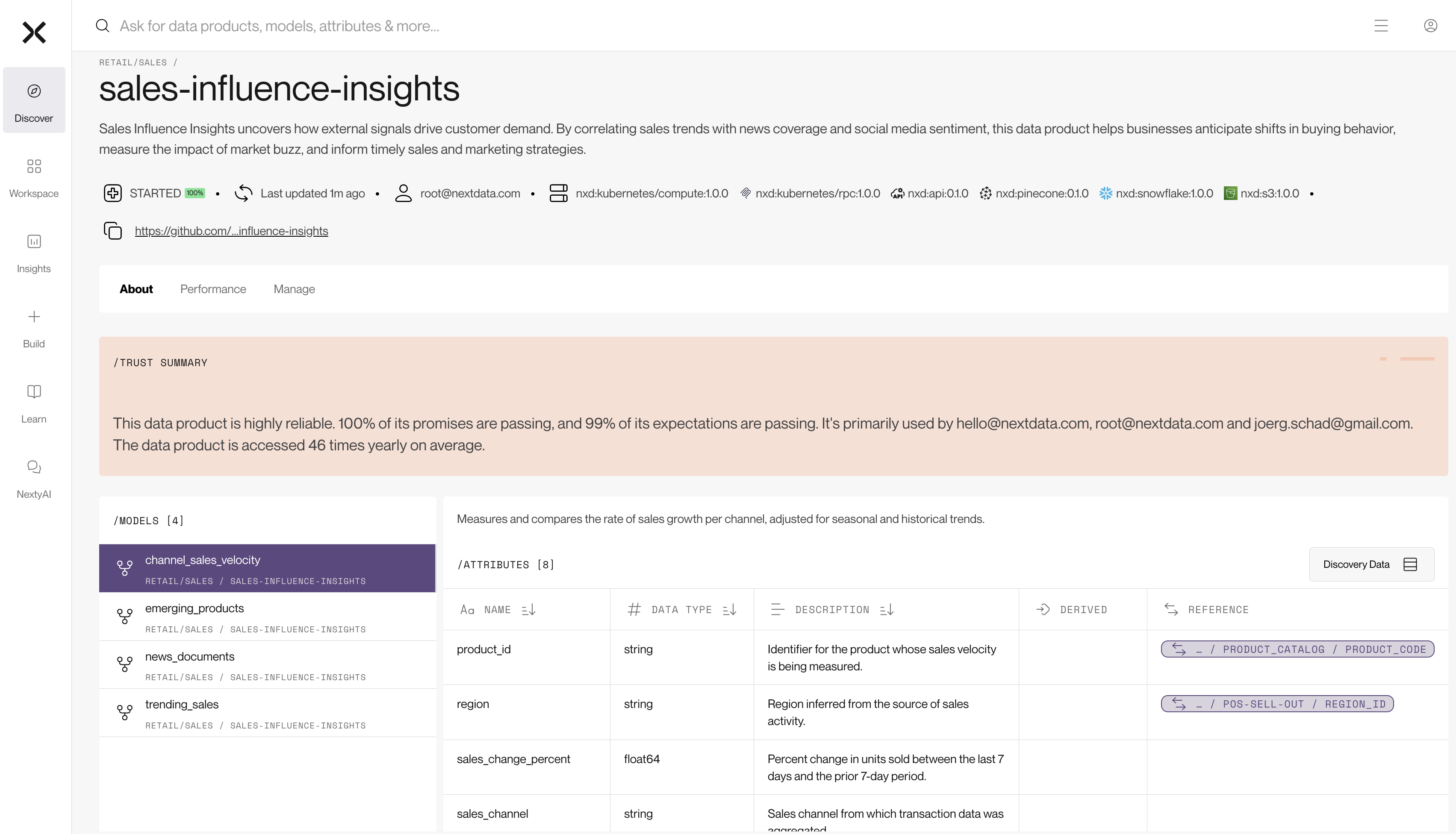The height and width of the screenshot is (834, 1456).
Task: Open the Workspace grid icon
Action: [34, 166]
